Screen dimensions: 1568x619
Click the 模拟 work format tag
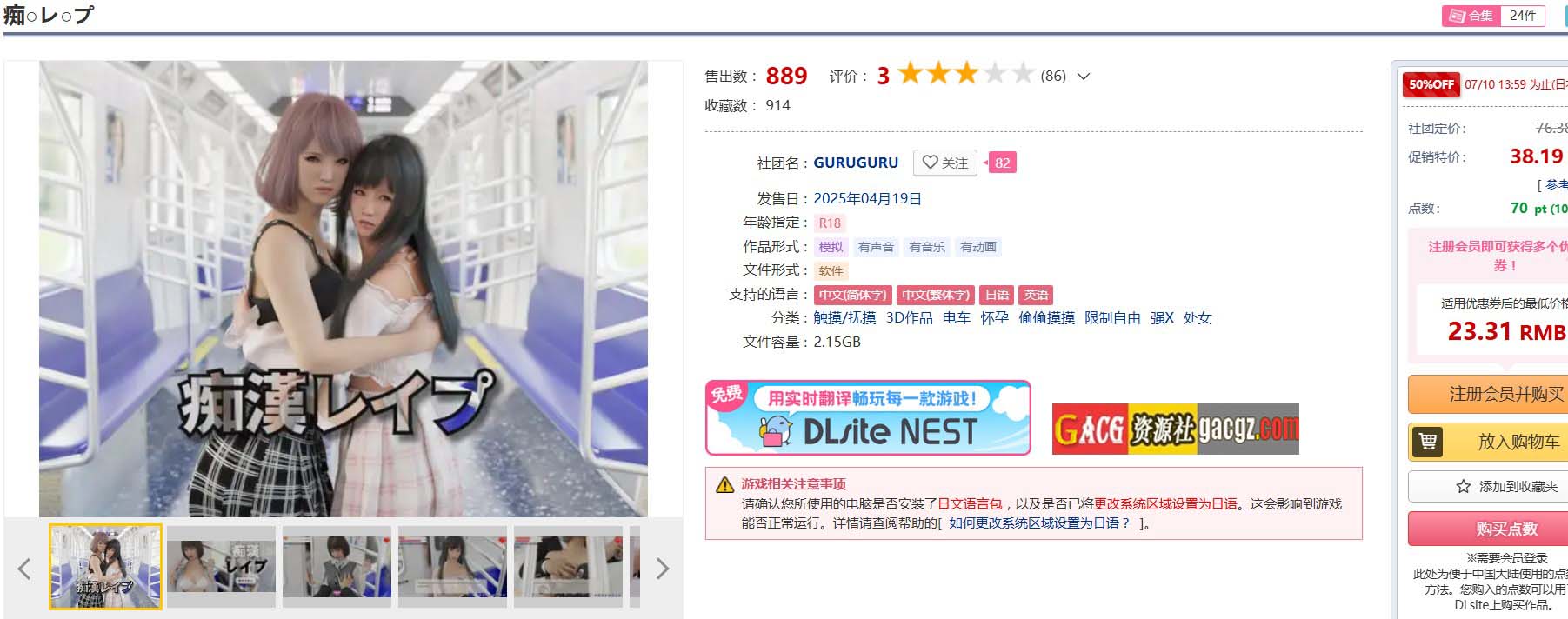point(831,247)
